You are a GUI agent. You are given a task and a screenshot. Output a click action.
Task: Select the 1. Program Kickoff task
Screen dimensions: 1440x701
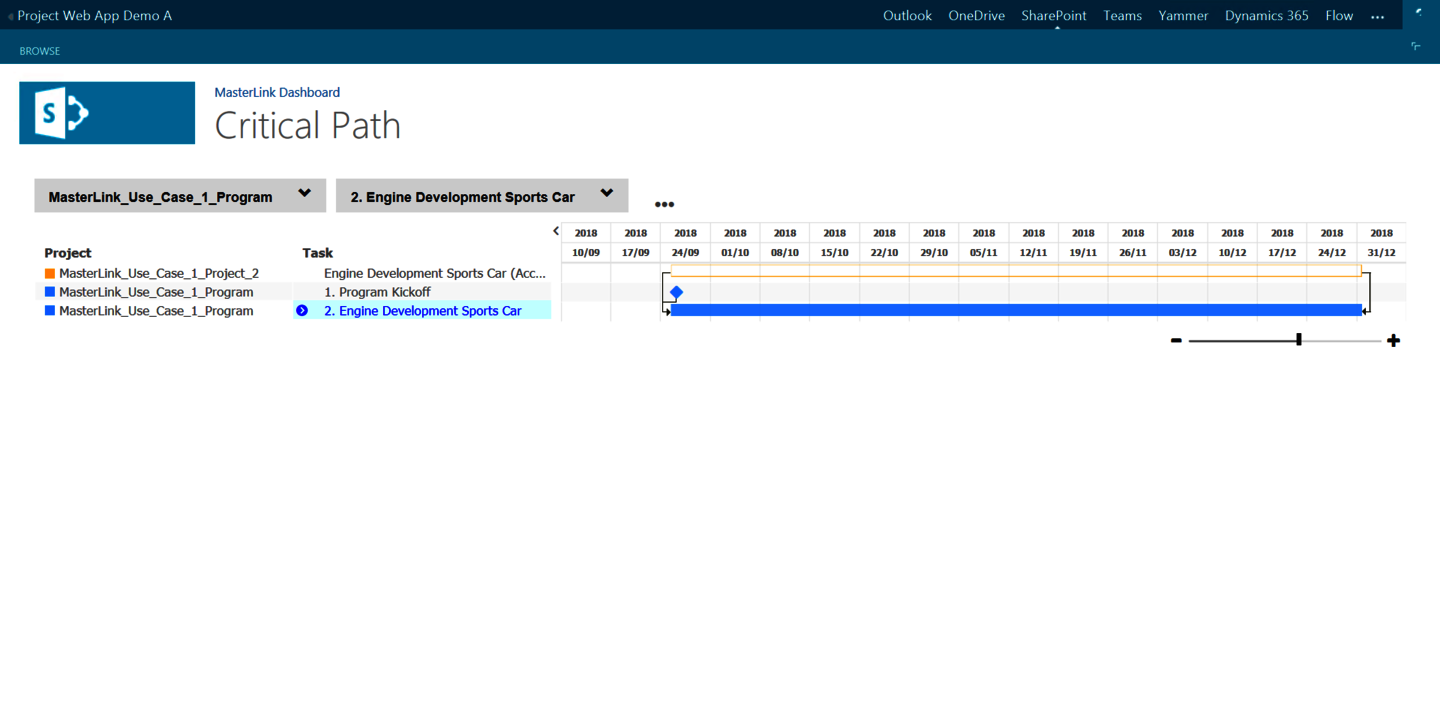click(377, 292)
